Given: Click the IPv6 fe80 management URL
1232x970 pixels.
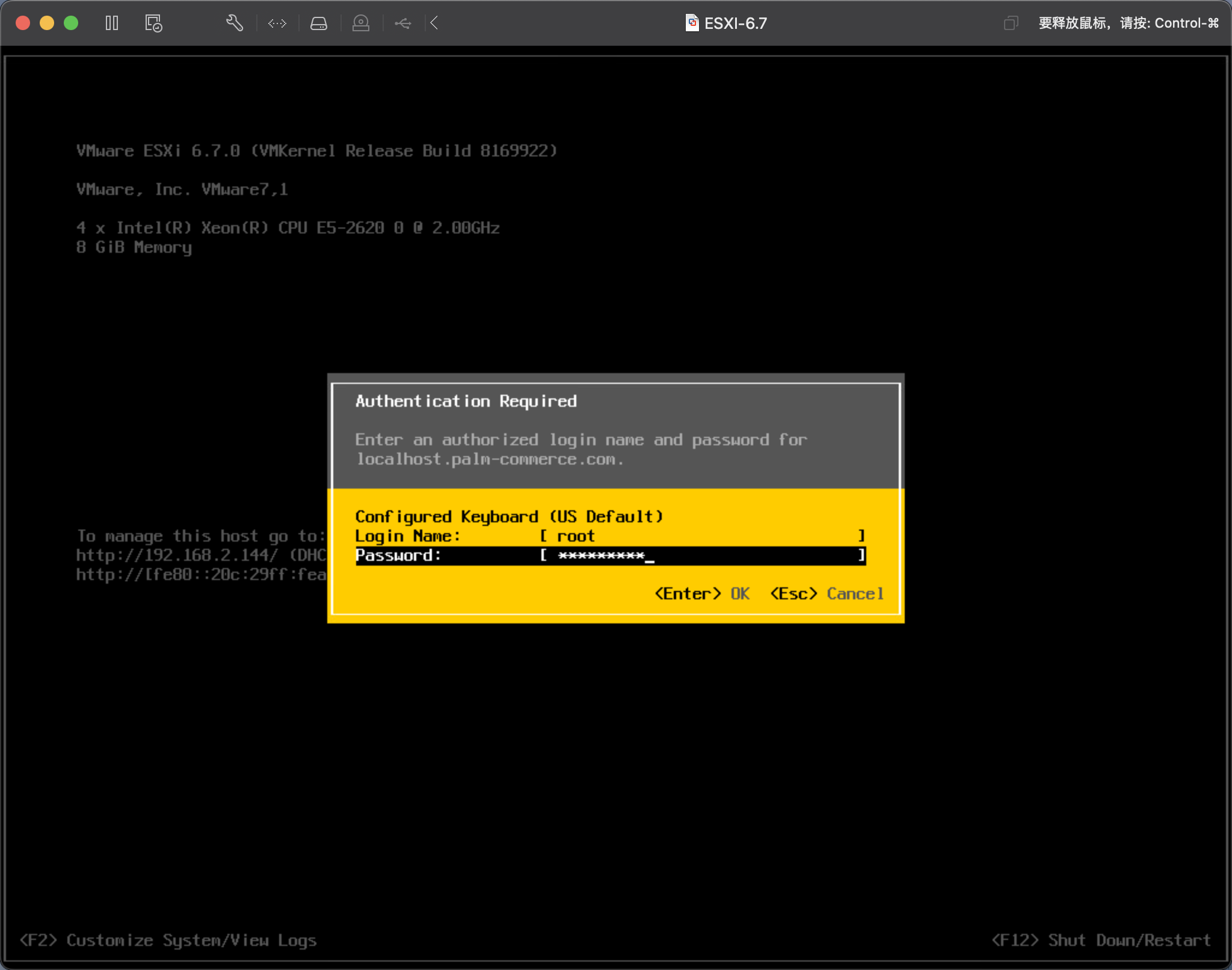Looking at the screenshot, I should [x=201, y=575].
